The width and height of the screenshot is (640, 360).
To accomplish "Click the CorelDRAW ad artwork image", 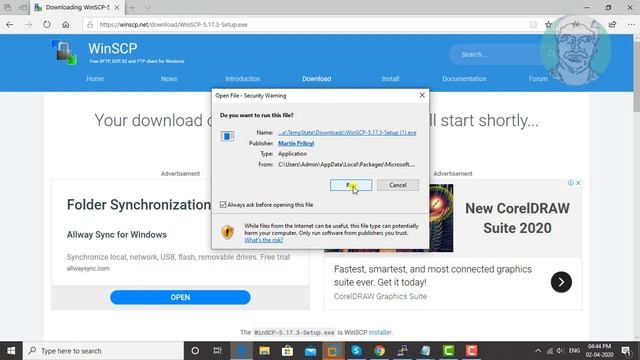I will click(x=441, y=218).
